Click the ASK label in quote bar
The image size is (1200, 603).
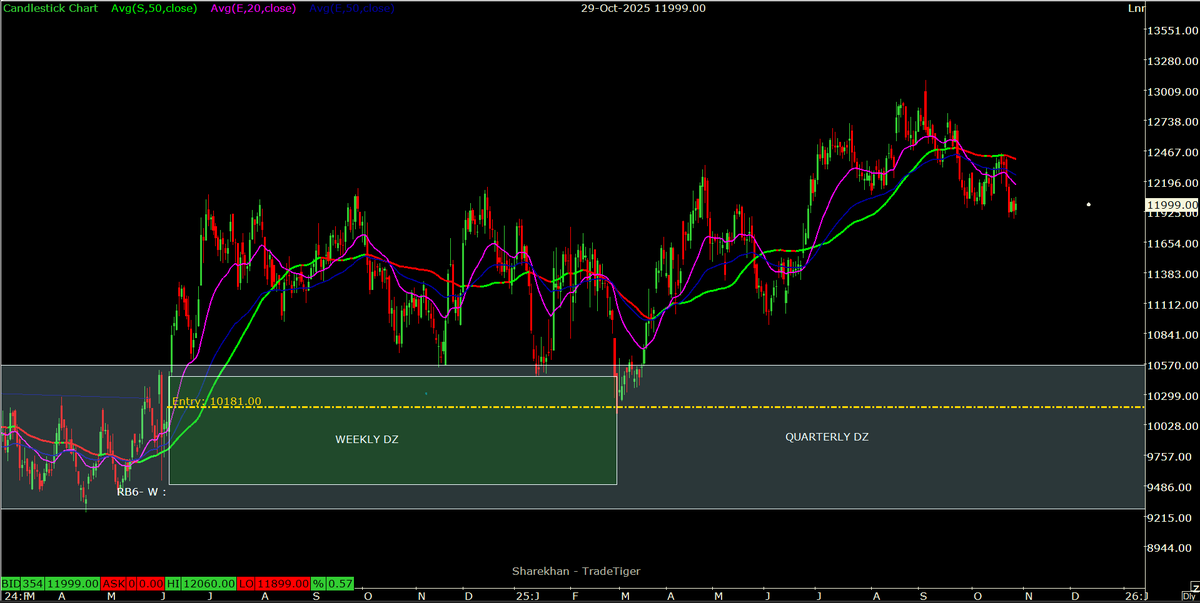[x=114, y=583]
